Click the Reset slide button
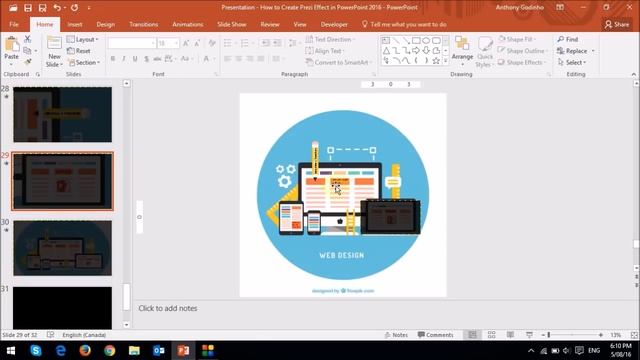640x360 pixels. pos(79,51)
